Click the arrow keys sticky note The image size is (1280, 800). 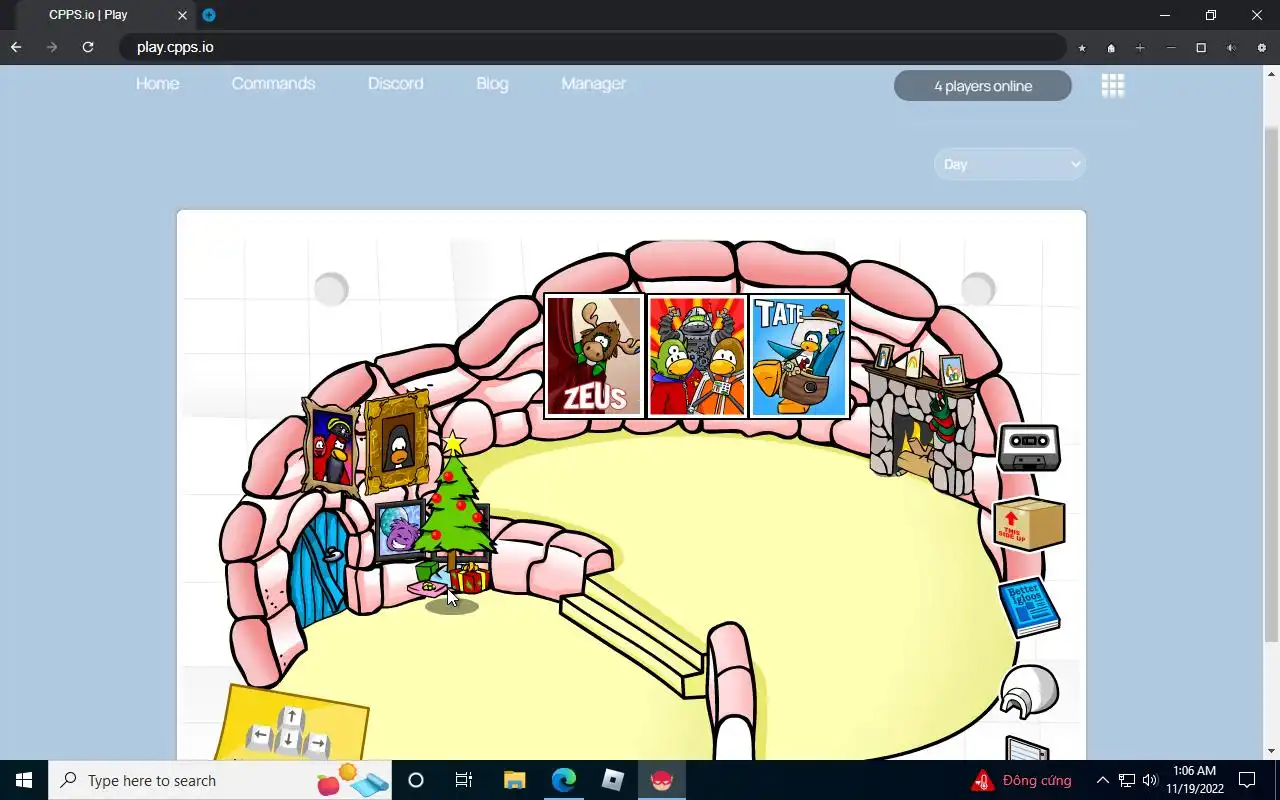(291, 724)
